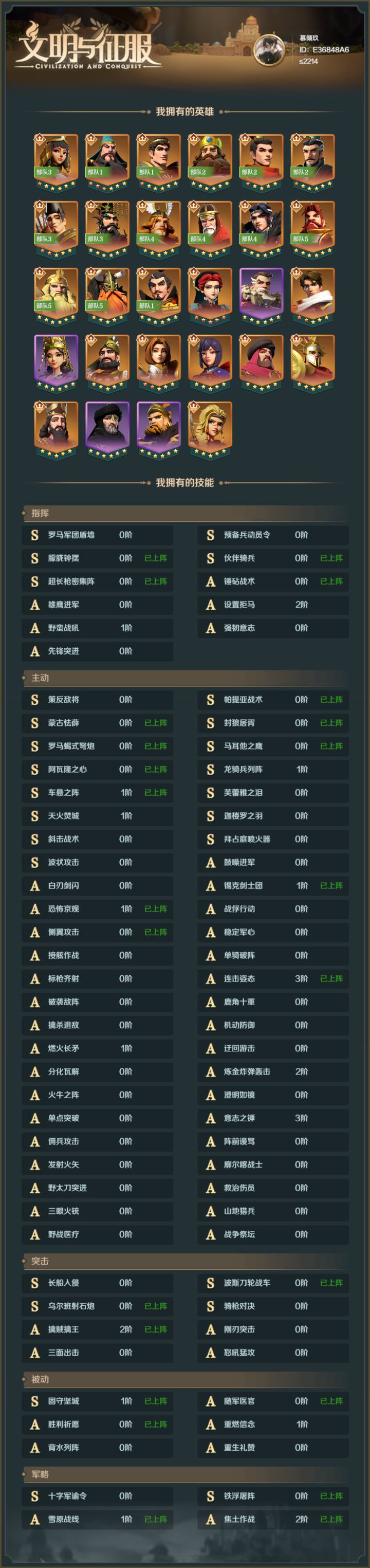Click the 已上阵 status on 固守坚城
The width and height of the screenshot is (370, 1568).
[x=155, y=1400]
